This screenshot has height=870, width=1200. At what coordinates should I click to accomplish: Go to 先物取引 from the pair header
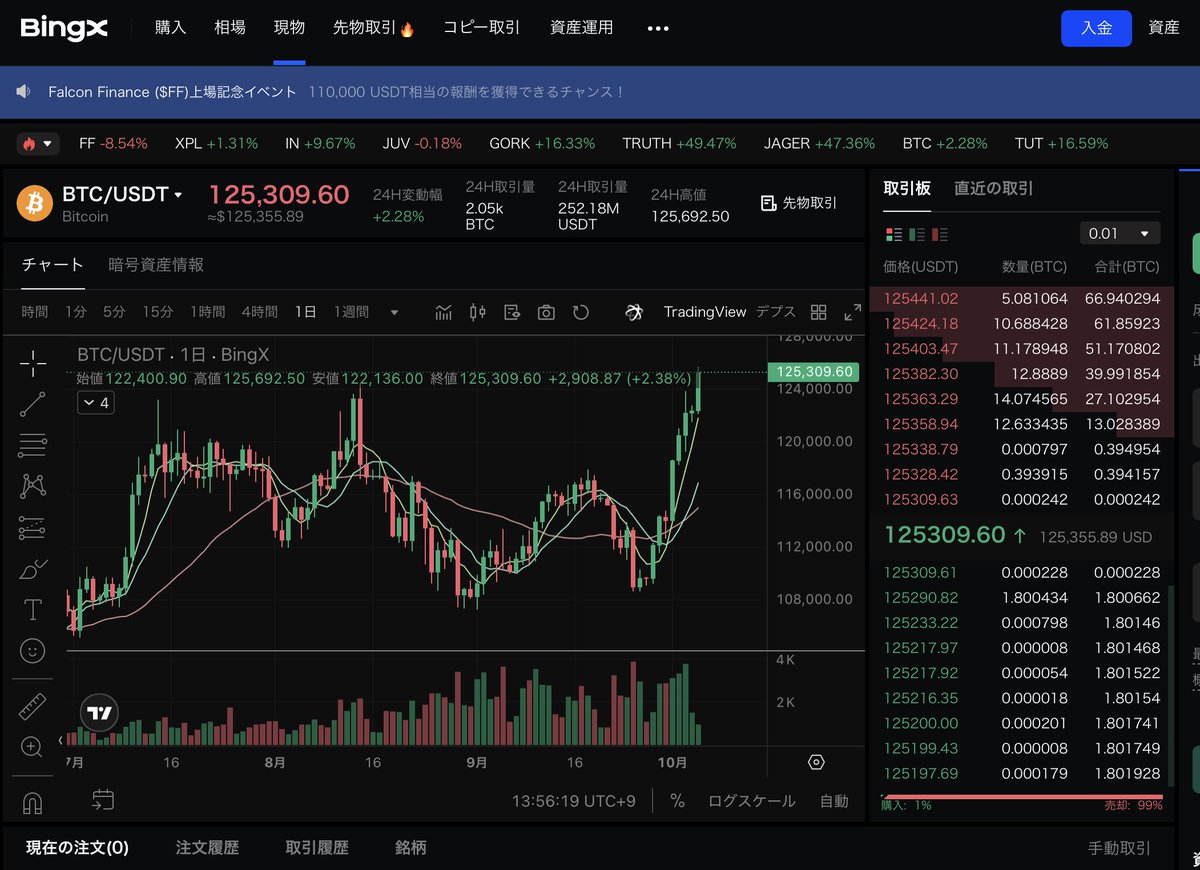tap(799, 203)
